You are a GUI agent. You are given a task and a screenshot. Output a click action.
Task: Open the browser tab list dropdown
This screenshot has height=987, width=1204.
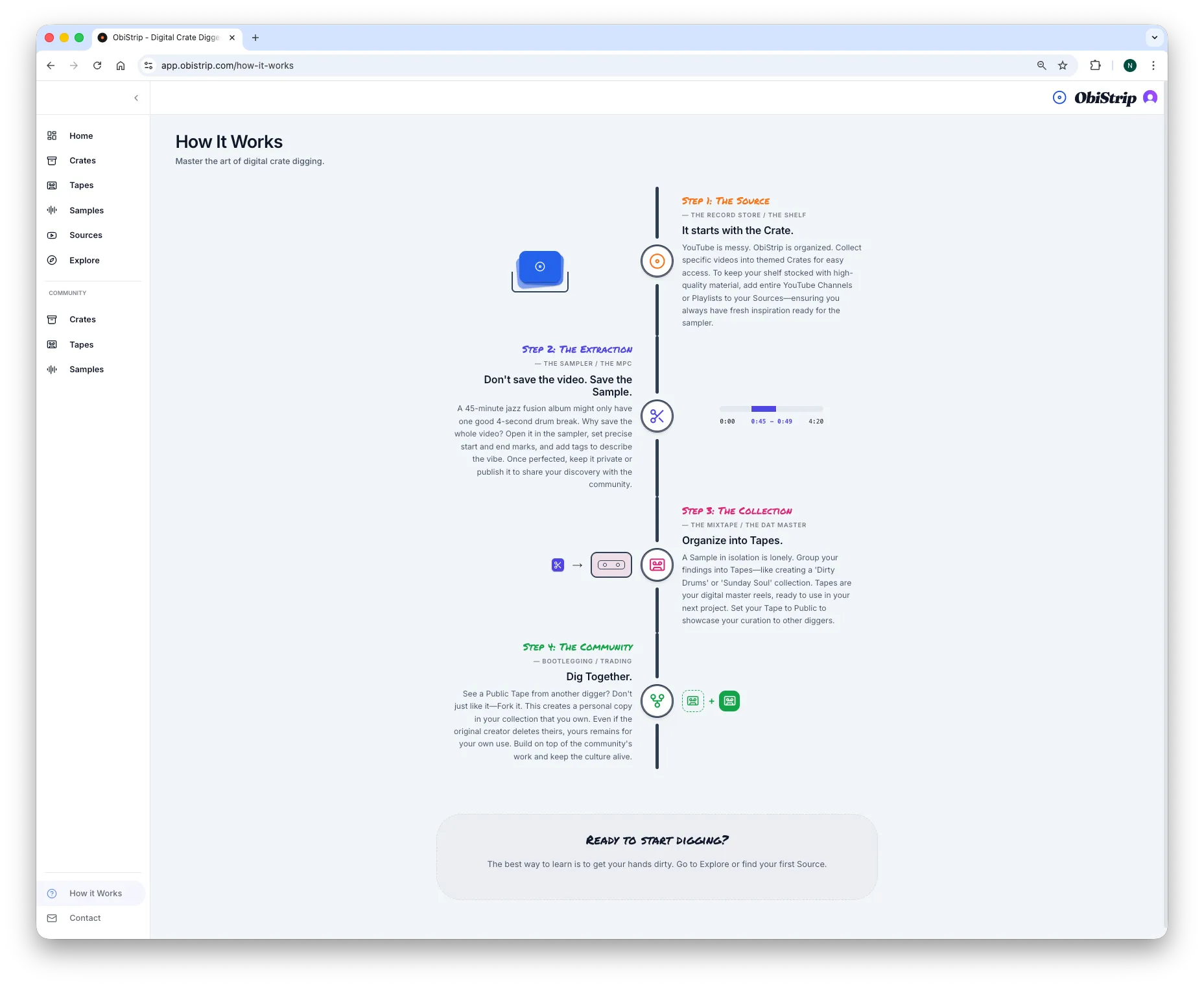coord(1155,37)
